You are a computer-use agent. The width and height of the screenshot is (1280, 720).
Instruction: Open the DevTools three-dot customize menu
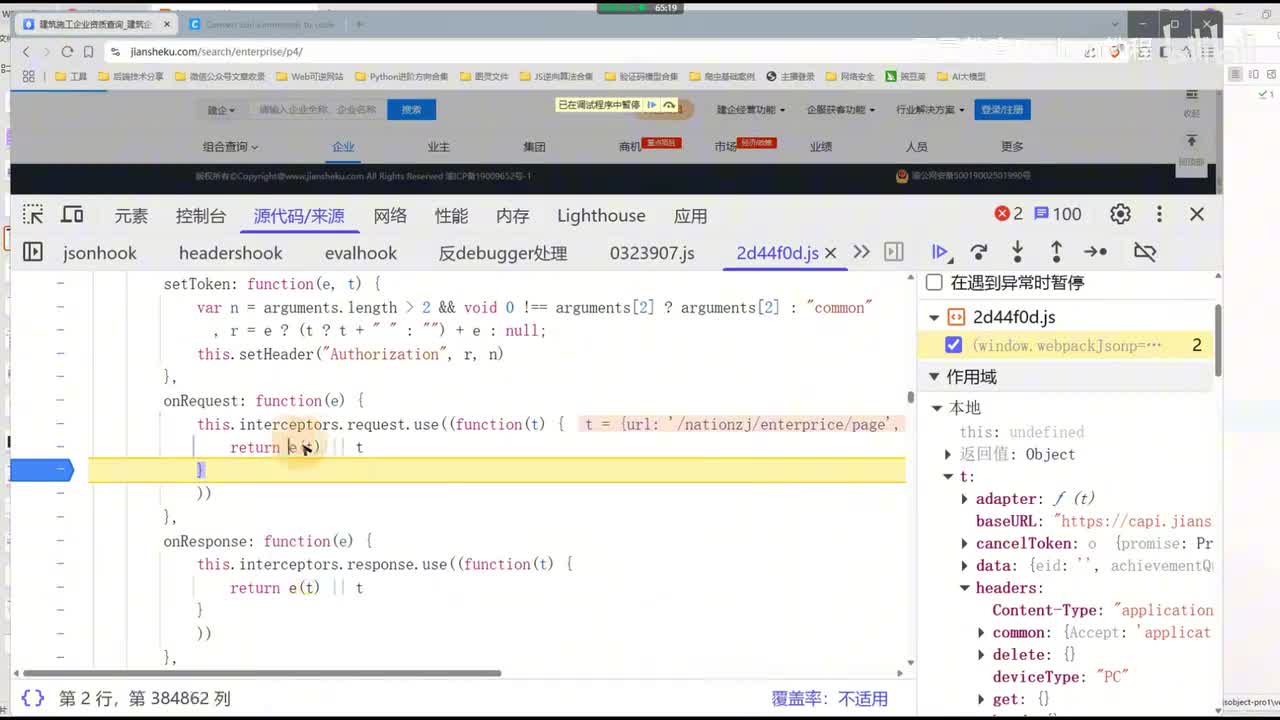[x=1159, y=214]
